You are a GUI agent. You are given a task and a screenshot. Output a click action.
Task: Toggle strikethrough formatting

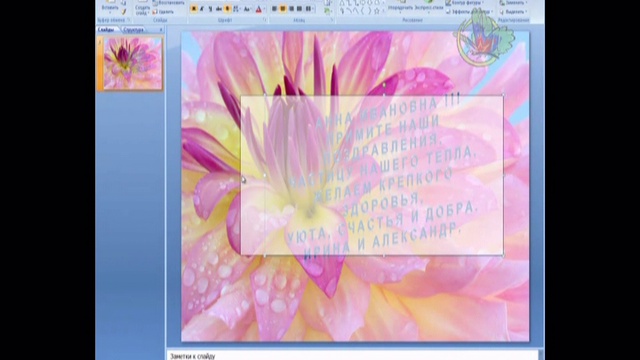pos(219,9)
